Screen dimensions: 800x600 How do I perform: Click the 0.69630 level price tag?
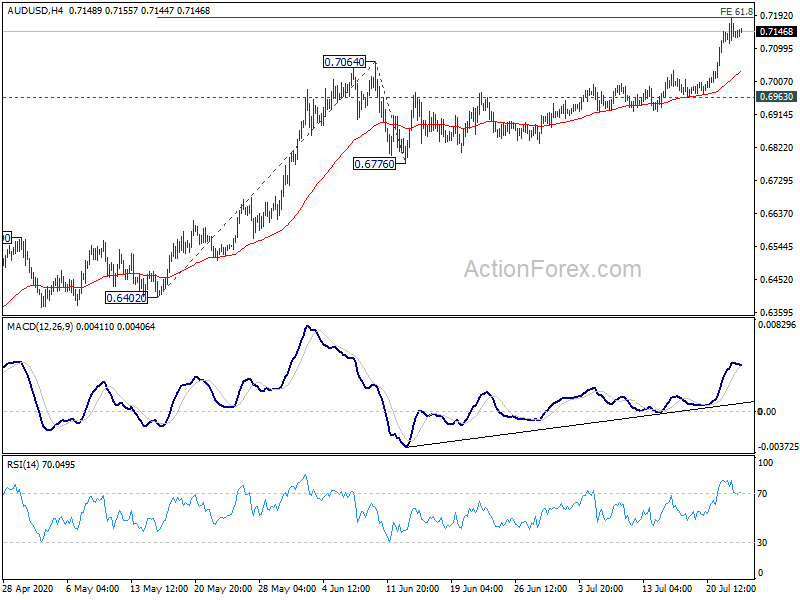tap(776, 97)
